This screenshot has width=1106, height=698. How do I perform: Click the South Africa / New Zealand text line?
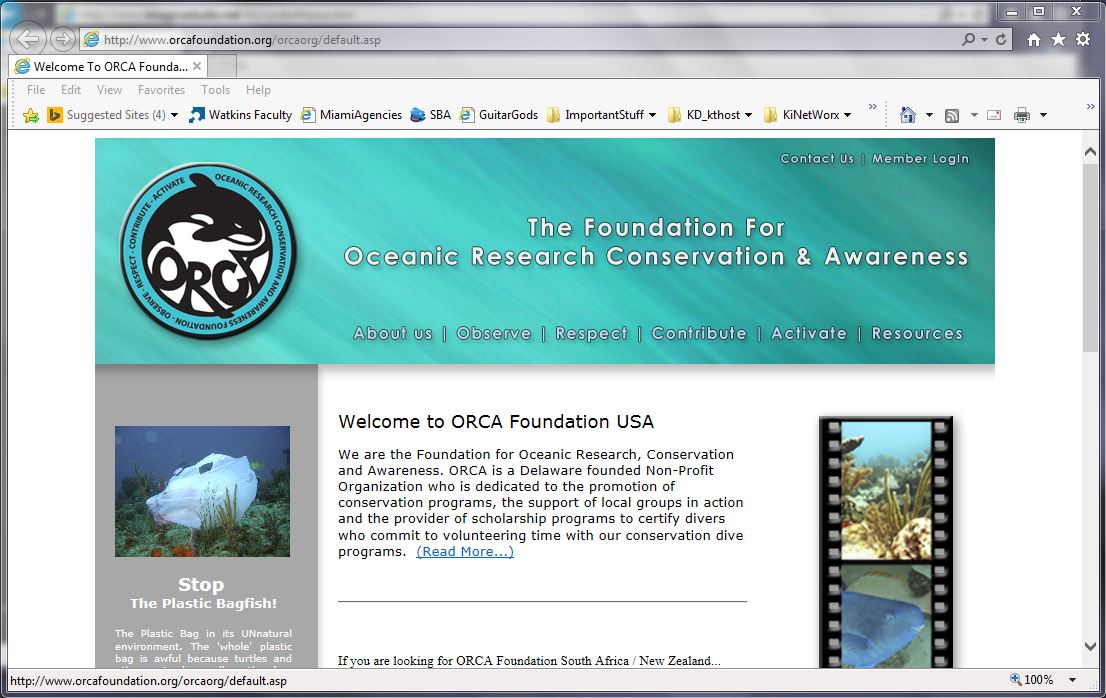coord(529,661)
